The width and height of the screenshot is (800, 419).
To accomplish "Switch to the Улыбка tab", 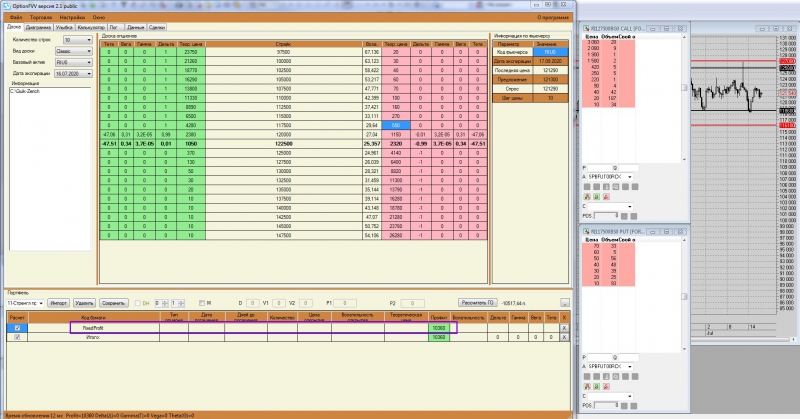I will pyautogui.click(x=64, y=27).
